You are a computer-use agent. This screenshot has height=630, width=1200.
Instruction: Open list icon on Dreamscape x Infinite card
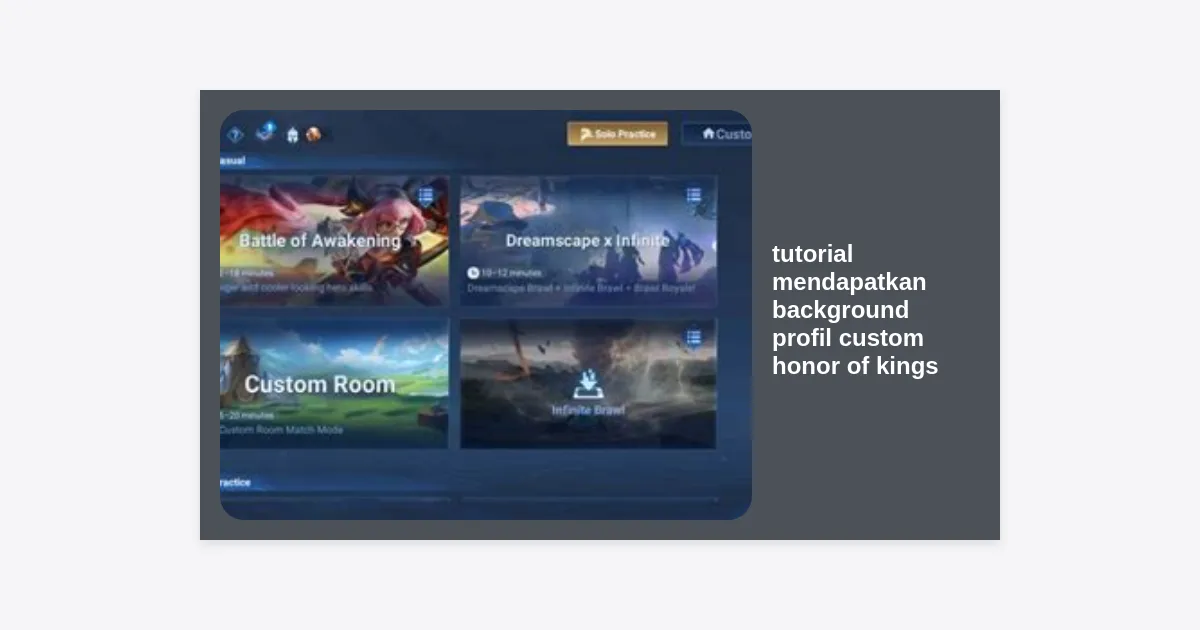coord(694,195)
